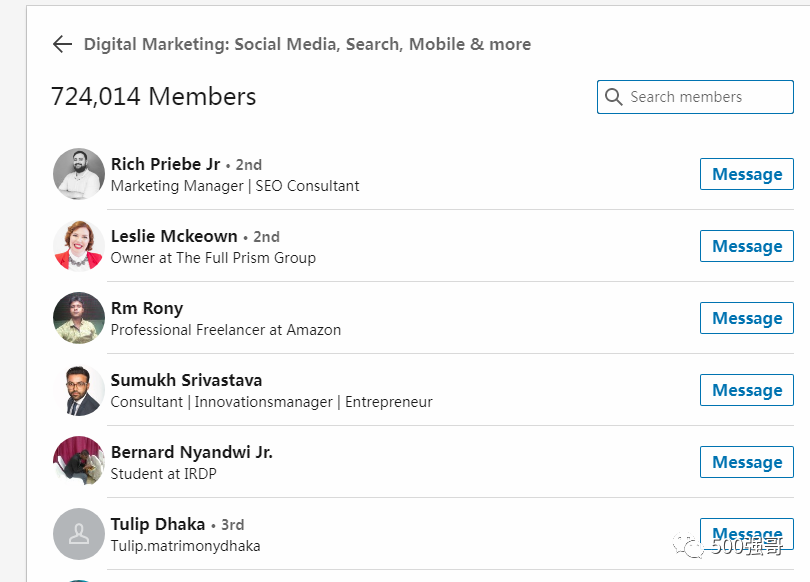Open Rm Rony's profile photo
The width and height of the screenshot is (810, 582).
[x=79, y=318]
